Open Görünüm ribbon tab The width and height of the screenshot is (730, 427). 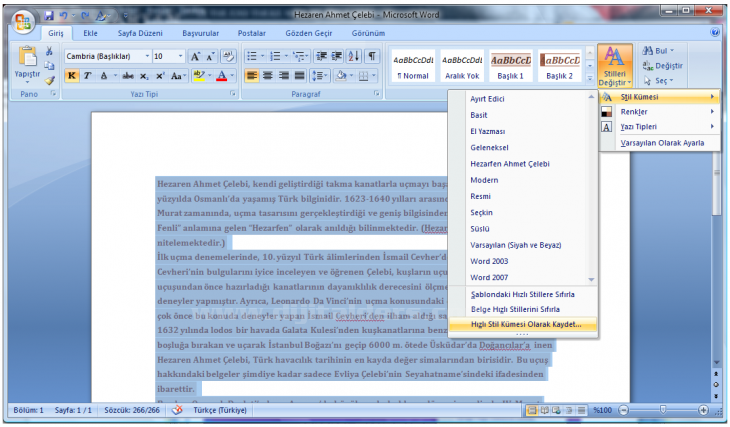(368, 33)
